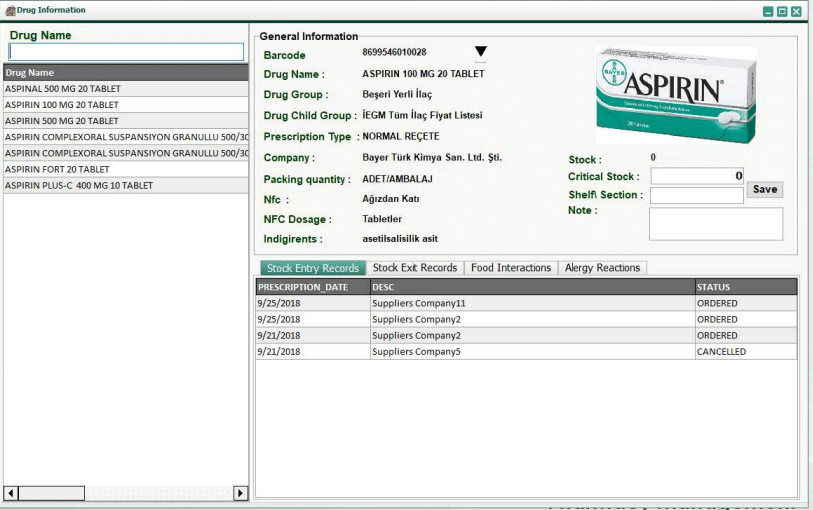Image resolution: width=813 pixels, height=510 pixels.
Task: Switch to the Stock Exit Records tab
Action: (414, 268)
